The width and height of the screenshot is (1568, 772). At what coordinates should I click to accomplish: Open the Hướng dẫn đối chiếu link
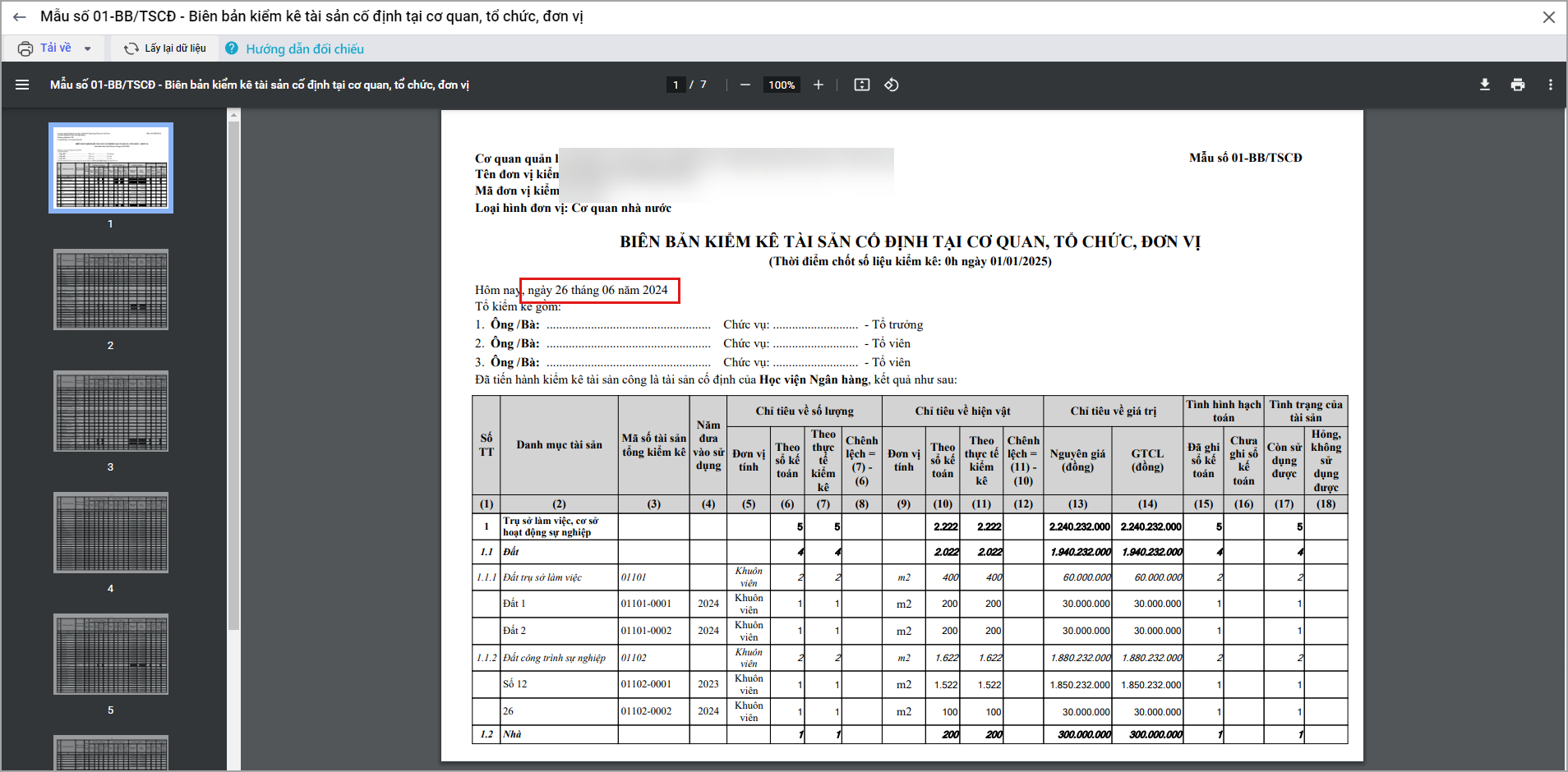click(304, 49)
